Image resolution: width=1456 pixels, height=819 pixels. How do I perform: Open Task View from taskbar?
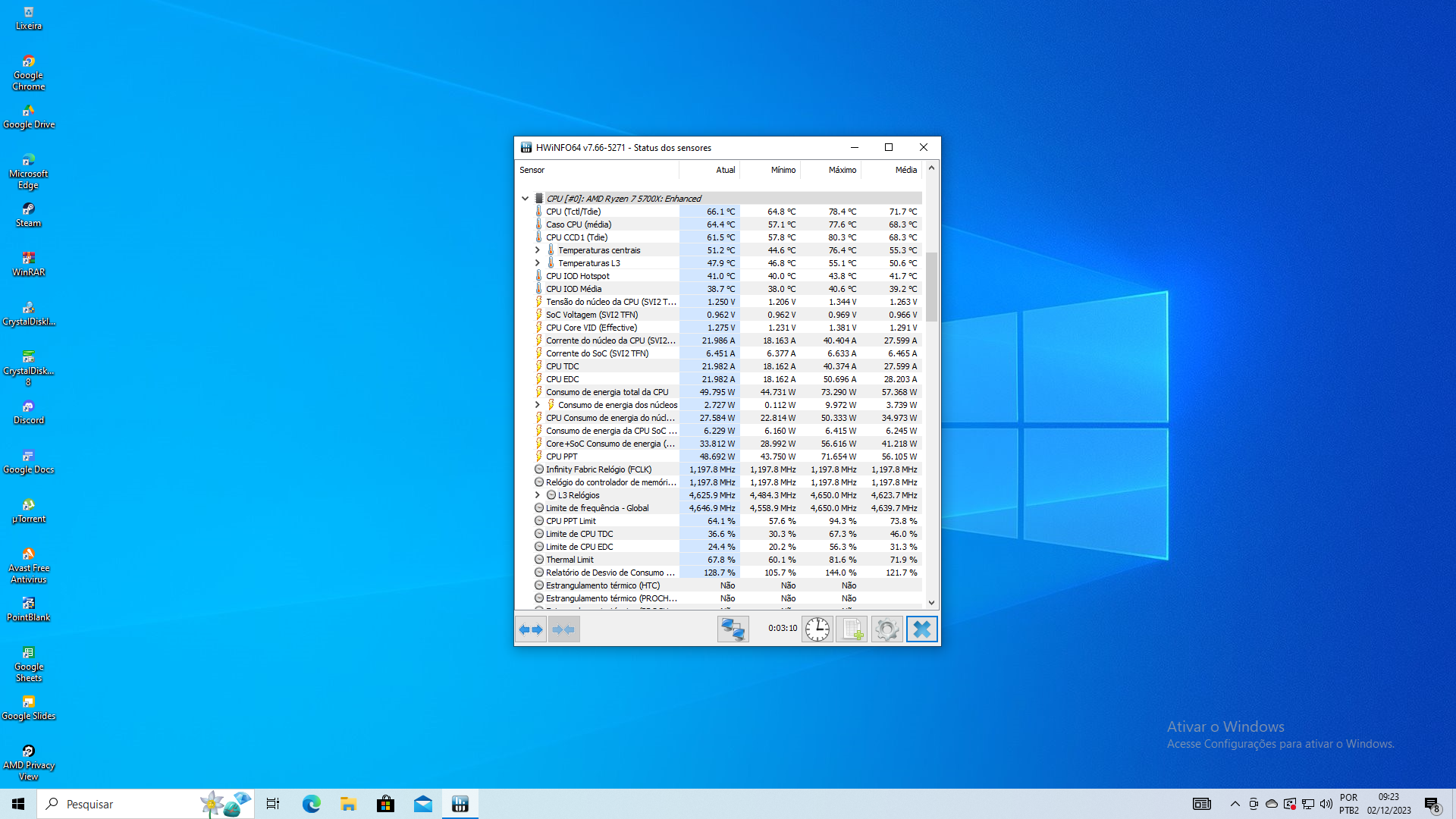pyautogui.click(x=273, y=804)
